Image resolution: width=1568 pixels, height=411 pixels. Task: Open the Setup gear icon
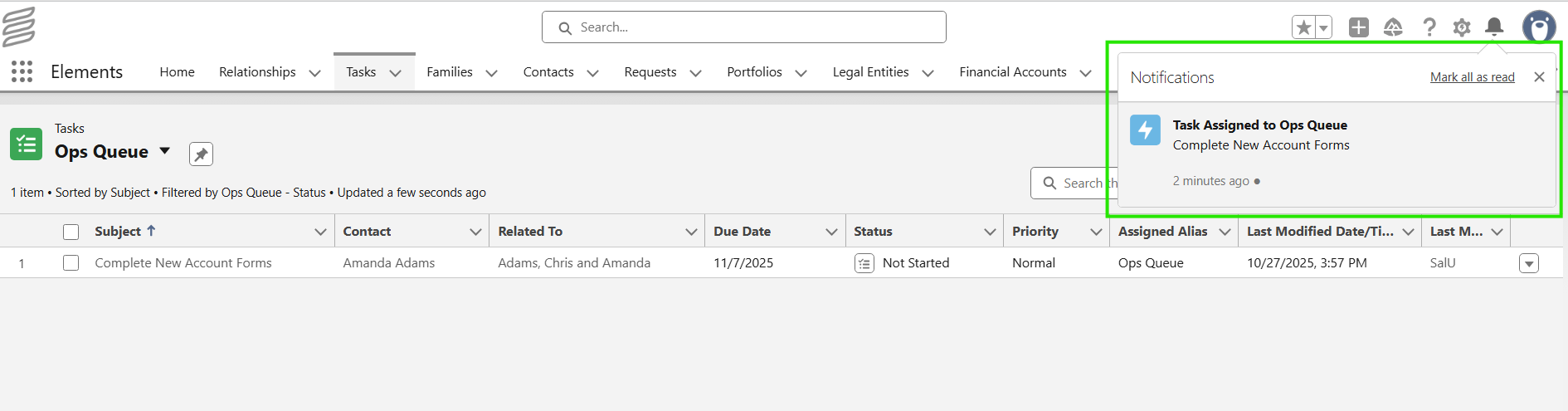[1462, 27]
